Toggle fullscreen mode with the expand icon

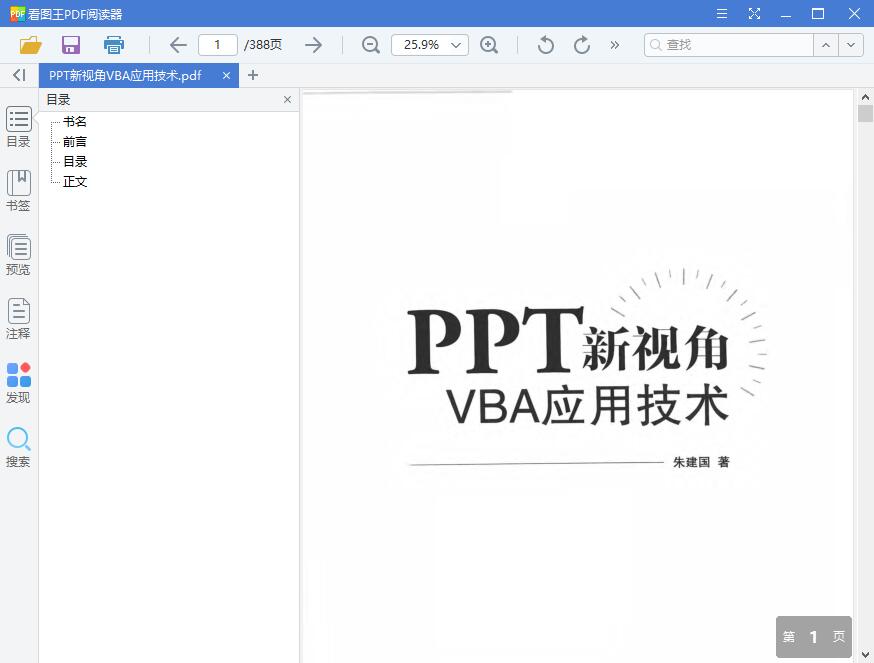click(x=754, y=14)
